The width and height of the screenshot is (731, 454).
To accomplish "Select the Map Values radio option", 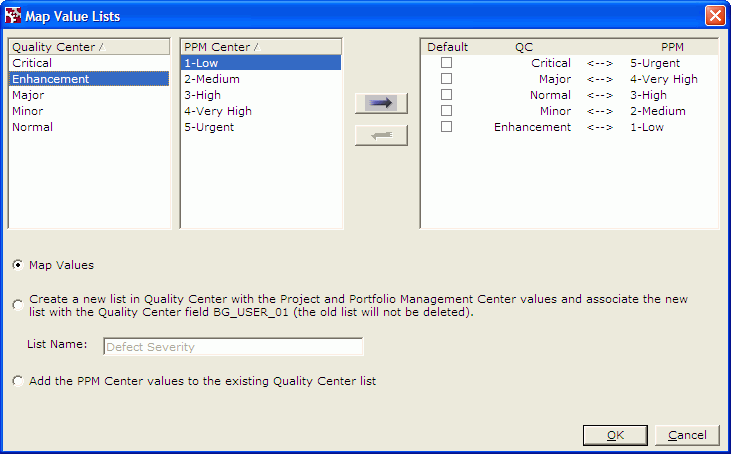I will tap(18, 265).
